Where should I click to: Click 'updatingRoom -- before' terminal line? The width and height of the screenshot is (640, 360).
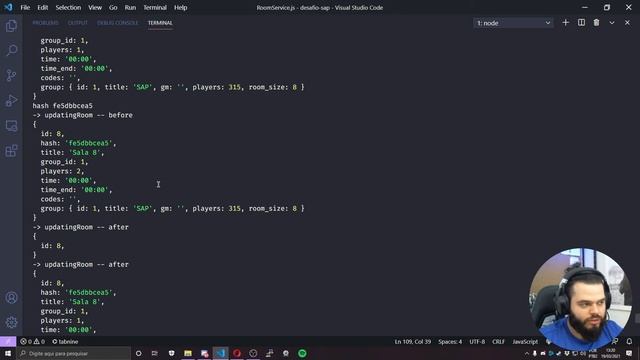tap(82, 115)
